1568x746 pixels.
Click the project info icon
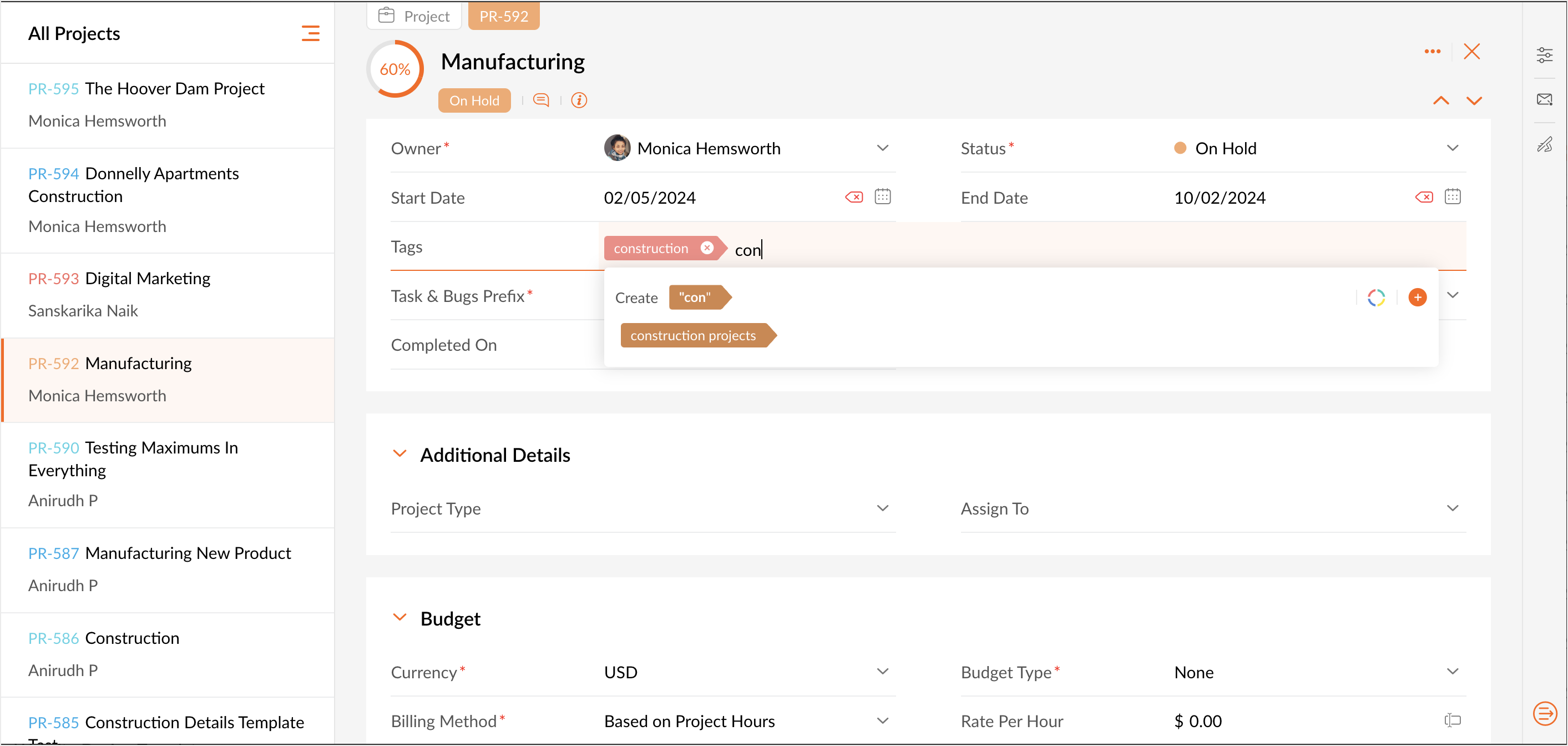click(578, 100)
